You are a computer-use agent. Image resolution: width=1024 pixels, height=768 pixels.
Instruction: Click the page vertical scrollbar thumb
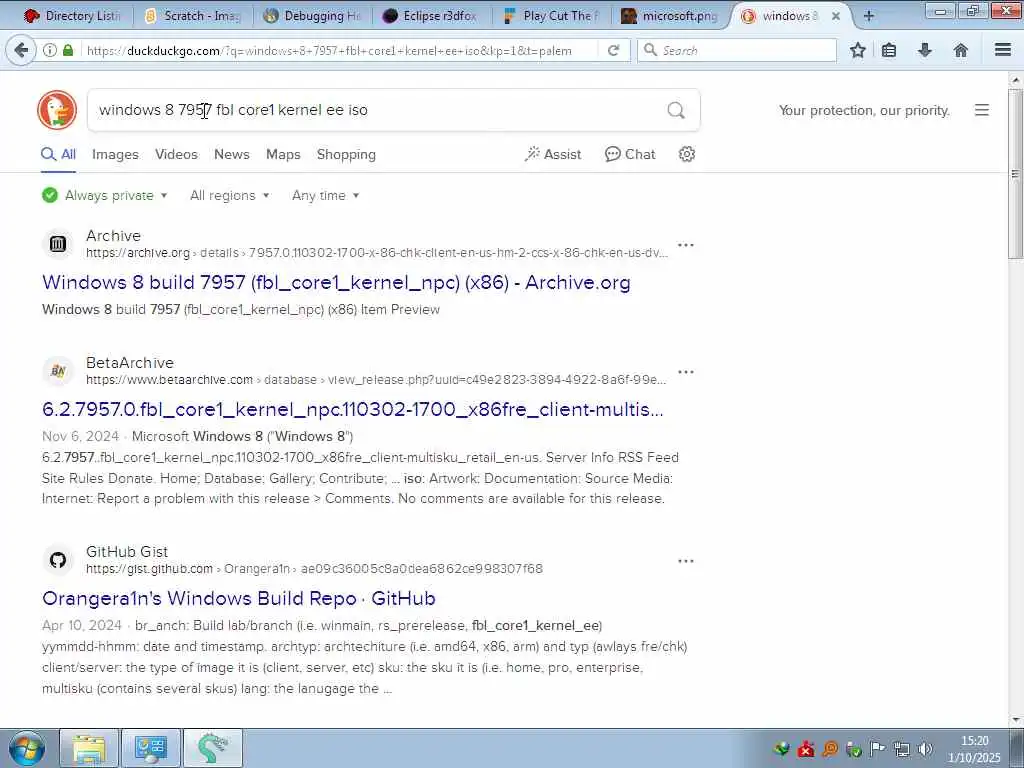1015,174
